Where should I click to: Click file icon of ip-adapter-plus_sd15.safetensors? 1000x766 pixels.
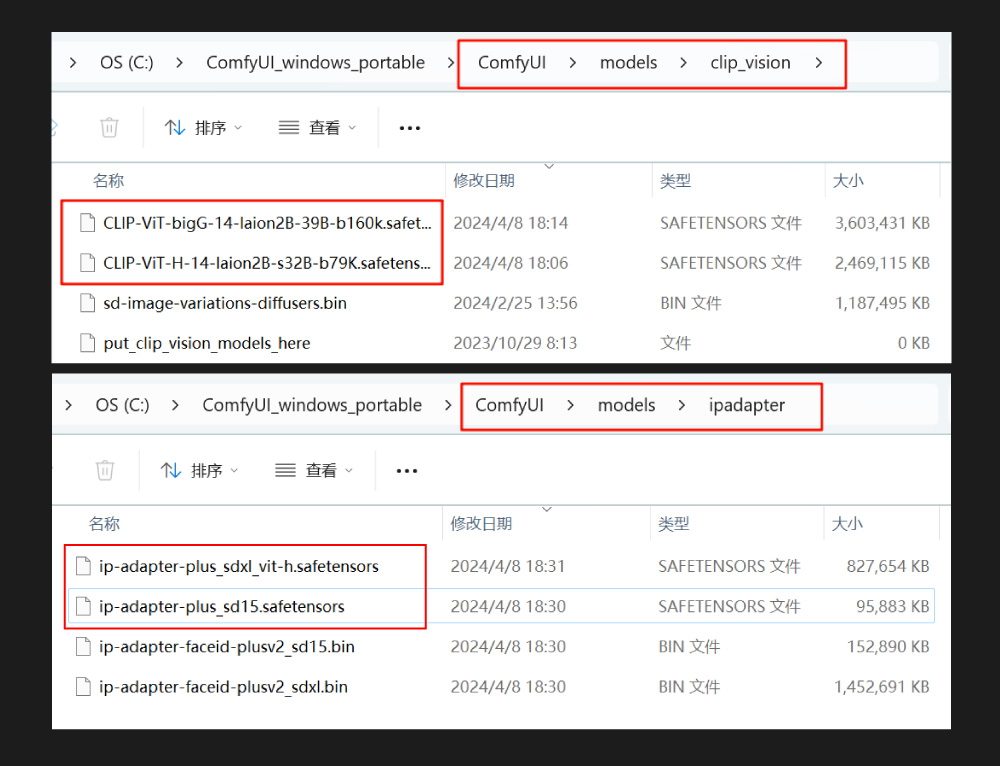pos(83,607)
